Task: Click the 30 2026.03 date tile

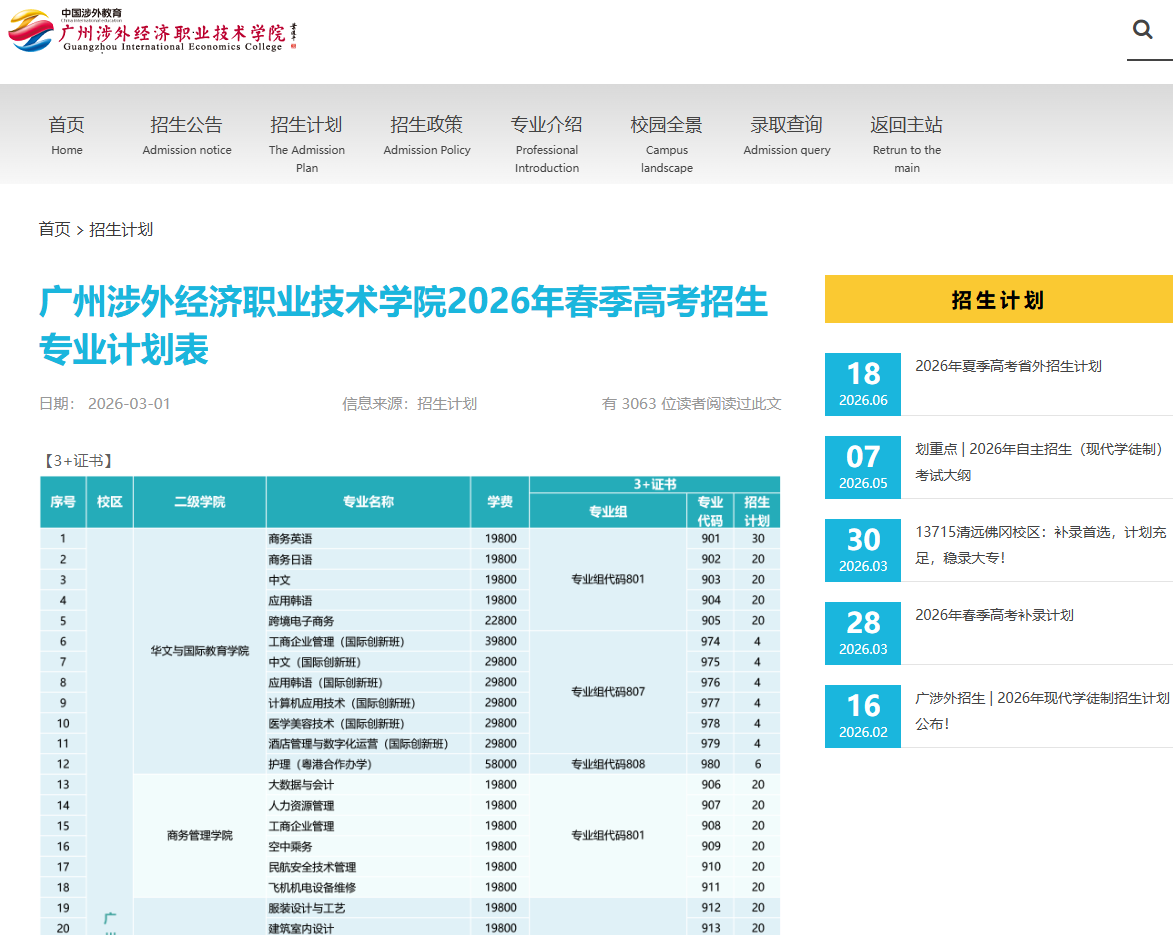Action: (863, 550)
